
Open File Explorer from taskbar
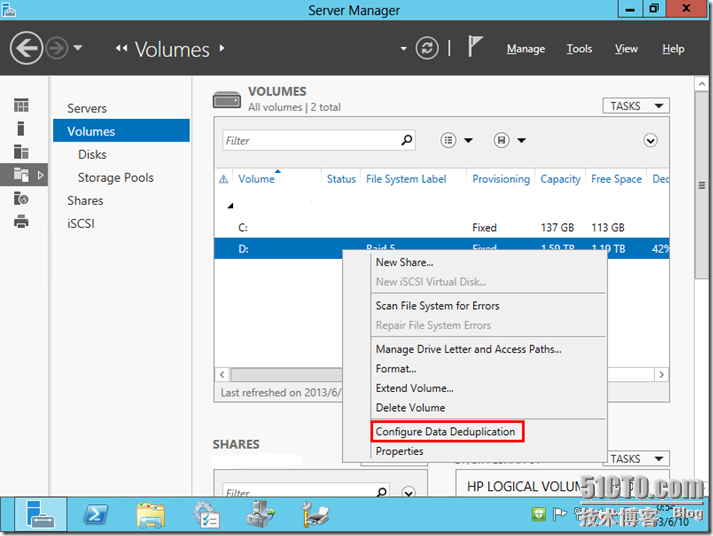(x=151, y=515)
